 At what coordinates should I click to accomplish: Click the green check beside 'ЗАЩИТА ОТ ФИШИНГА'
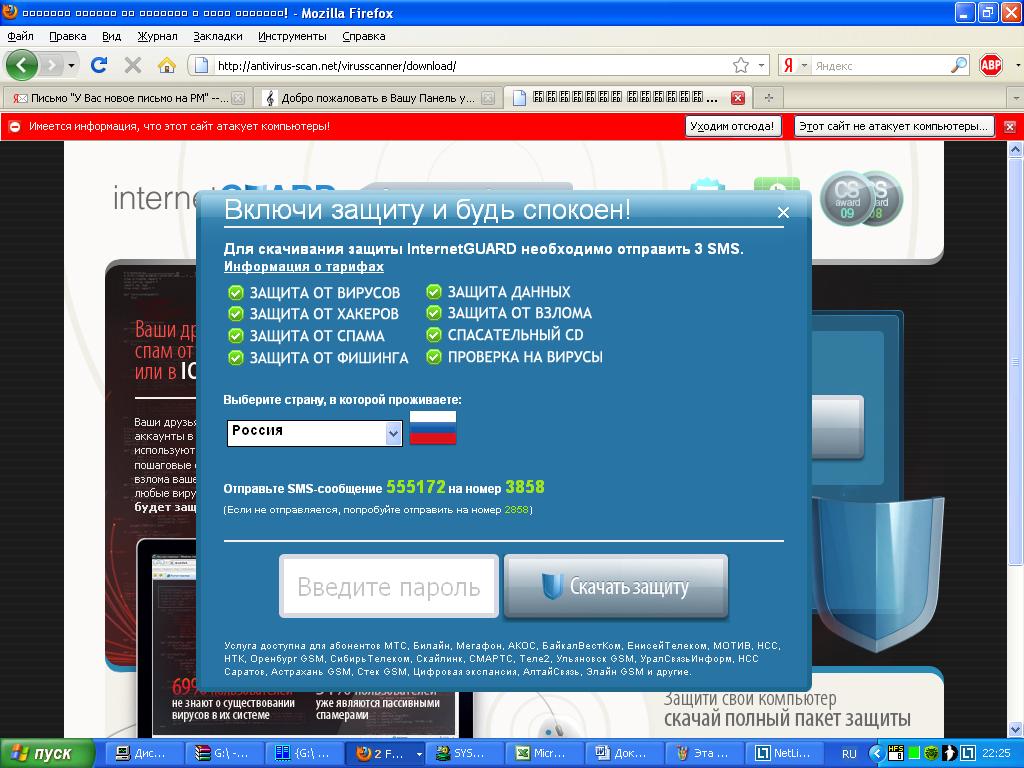[x=236, y=358]
